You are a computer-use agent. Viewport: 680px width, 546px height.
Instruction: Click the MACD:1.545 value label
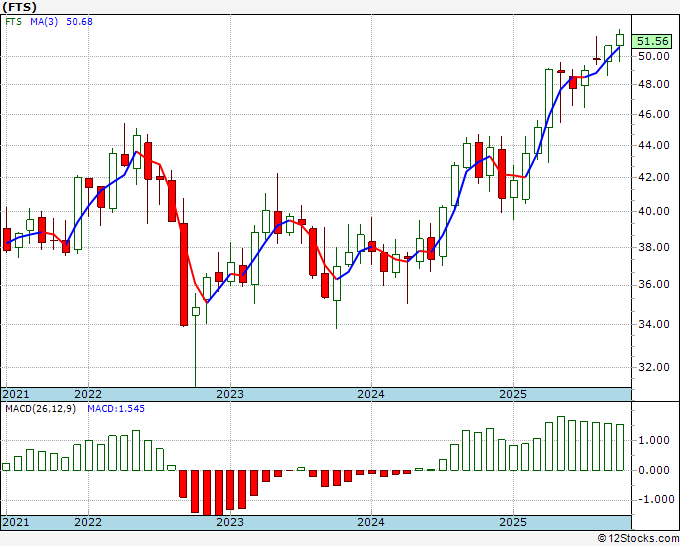[x=116, y=409]
